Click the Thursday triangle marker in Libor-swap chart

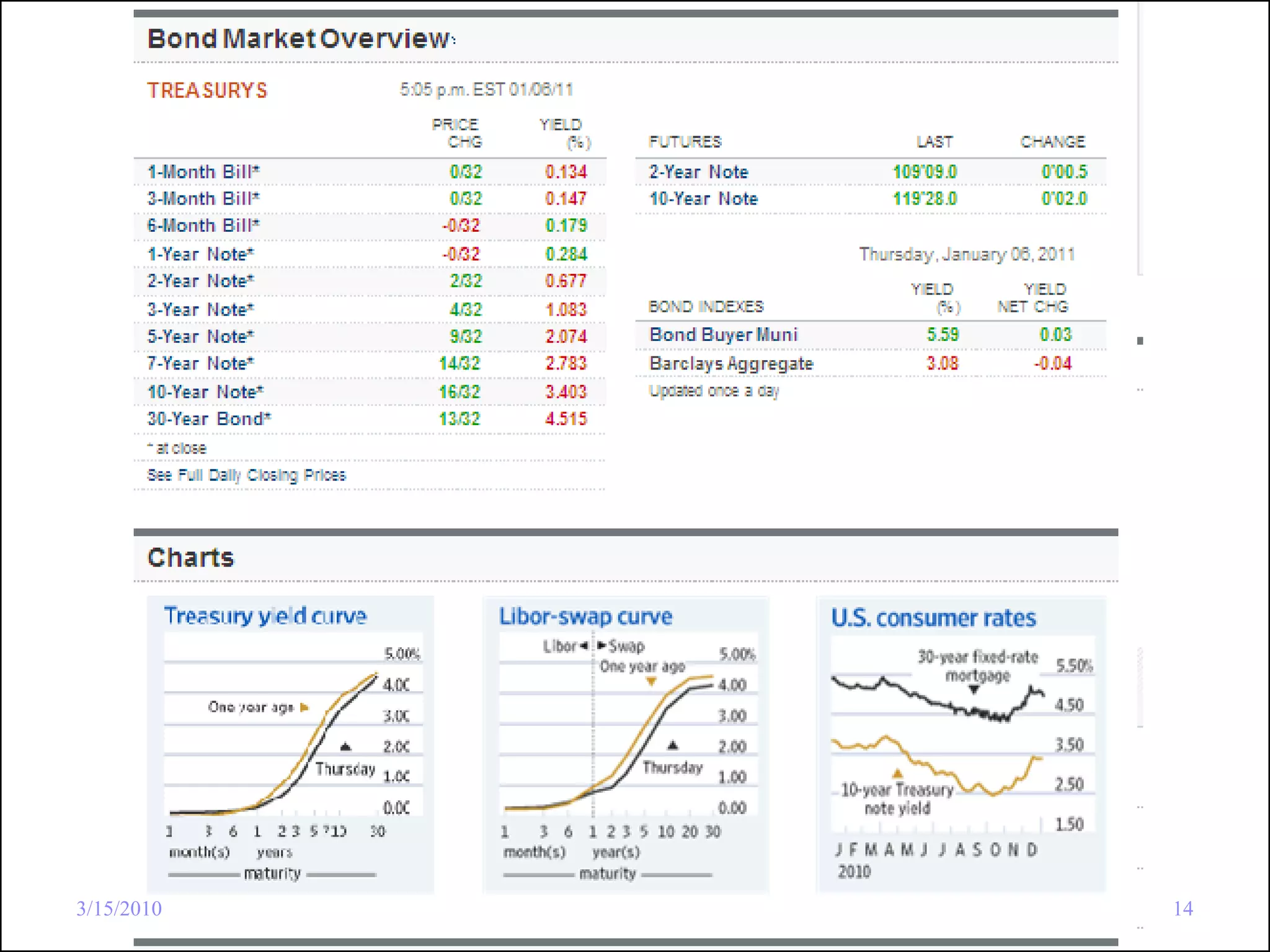(672, 745)
